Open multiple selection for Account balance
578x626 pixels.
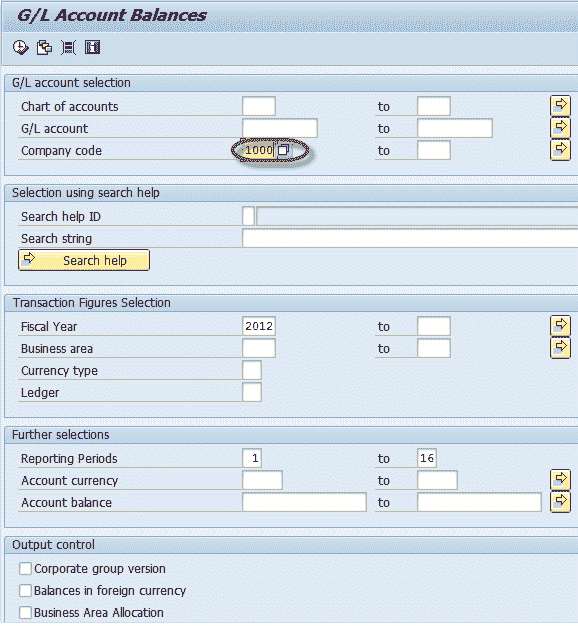click(560, 502)
